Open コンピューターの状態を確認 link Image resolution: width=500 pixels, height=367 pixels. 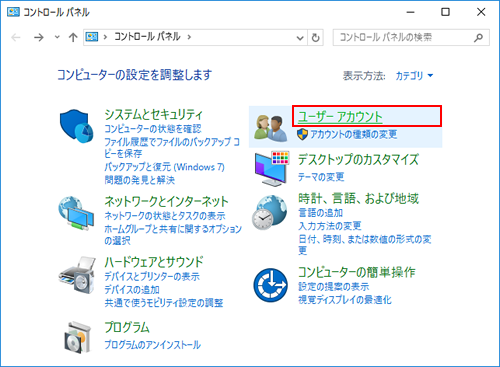point(153,129)
